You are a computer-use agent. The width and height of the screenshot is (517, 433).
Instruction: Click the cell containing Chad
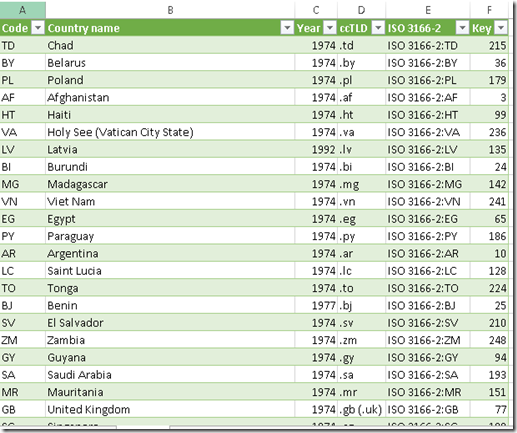click(170, 45)
